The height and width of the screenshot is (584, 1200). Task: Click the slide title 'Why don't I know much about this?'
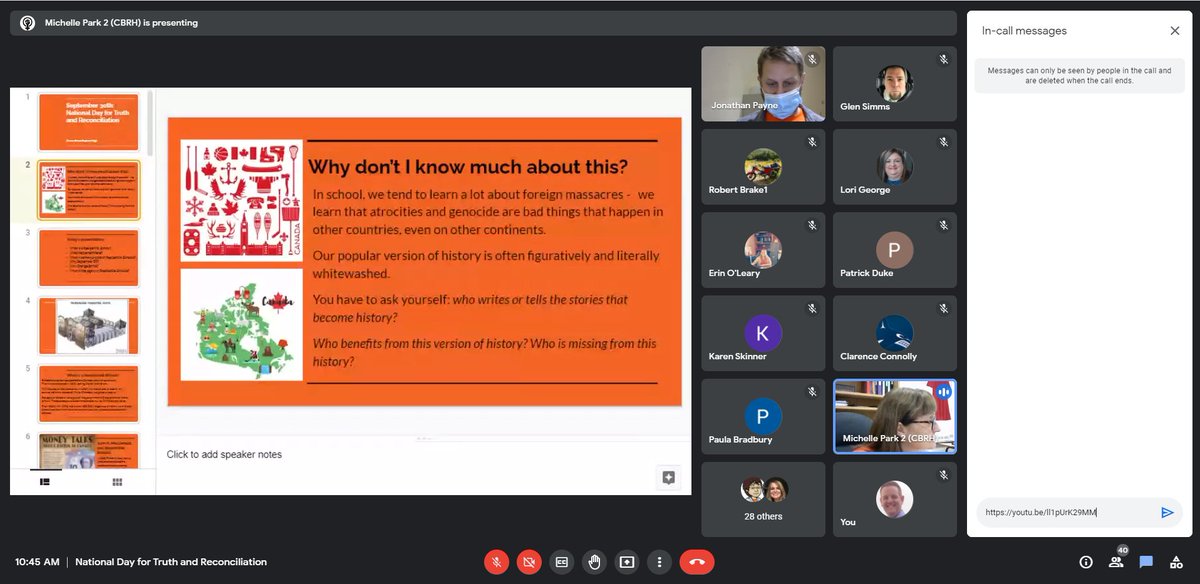(x=466, y=166)
